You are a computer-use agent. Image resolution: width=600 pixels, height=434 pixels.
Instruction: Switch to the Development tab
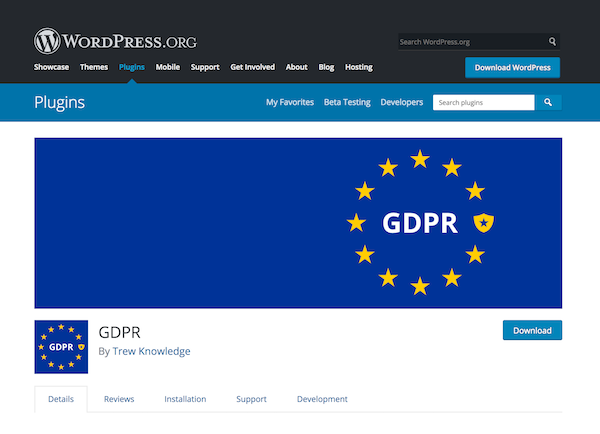tap(322, 399)
